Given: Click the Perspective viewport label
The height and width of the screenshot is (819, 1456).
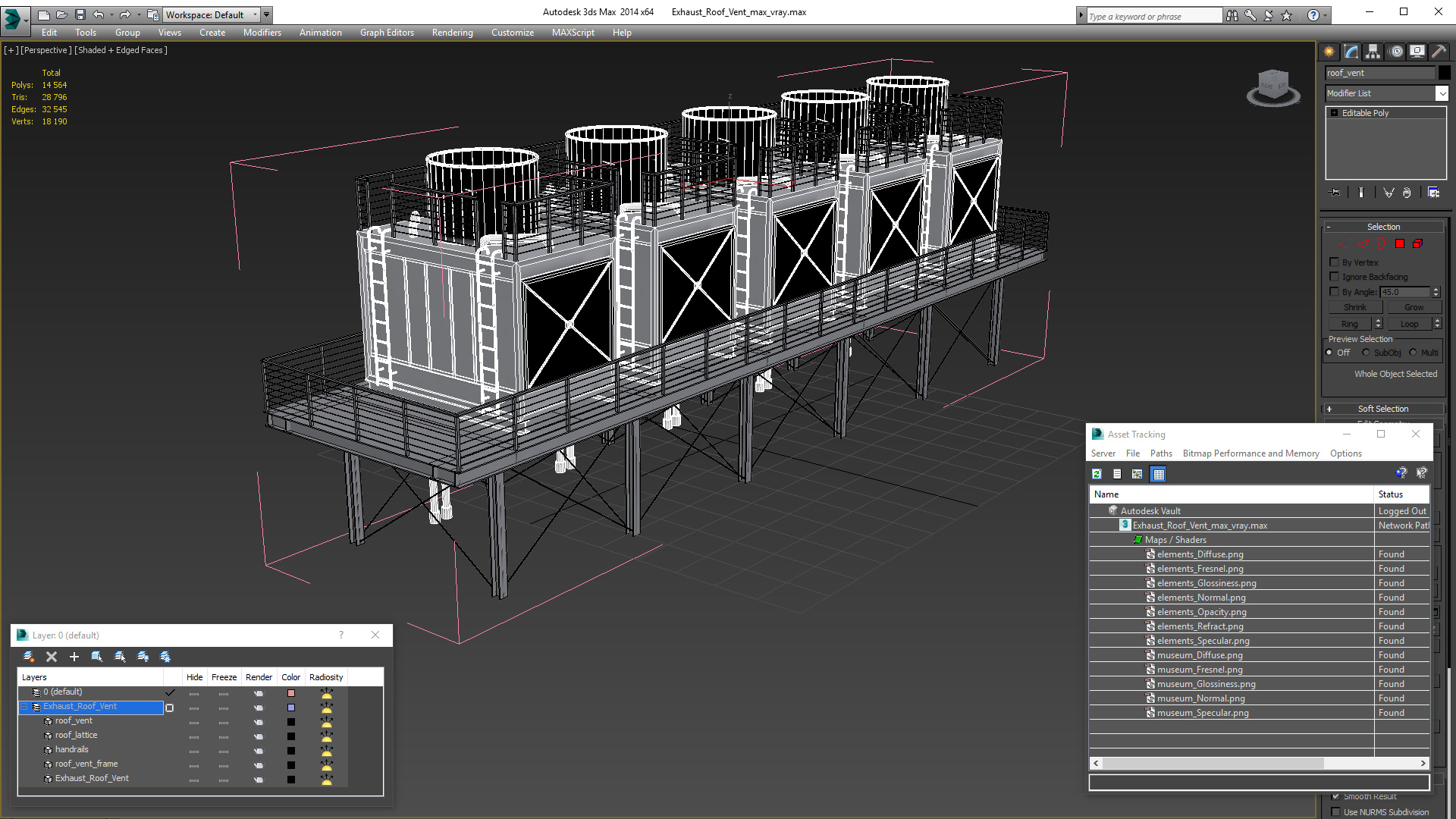Looking at the screenshot, I should tap(46, 50).
